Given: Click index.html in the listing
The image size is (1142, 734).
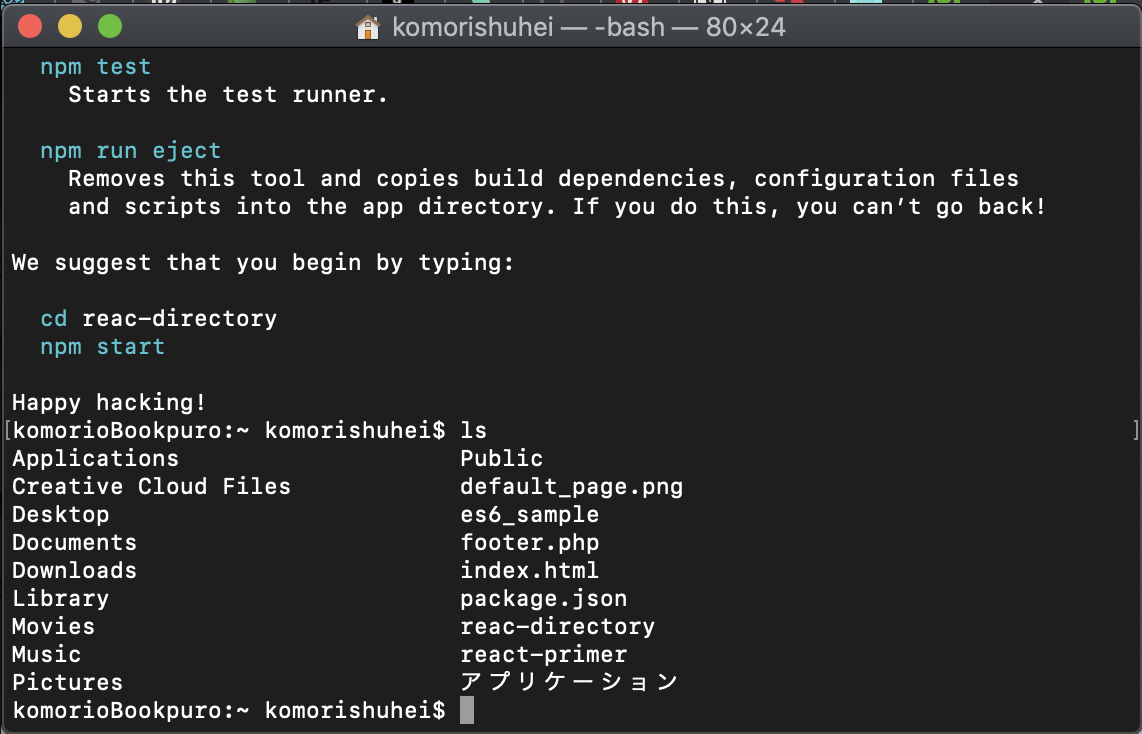Looking at the screenshot, I should point(529,571).
